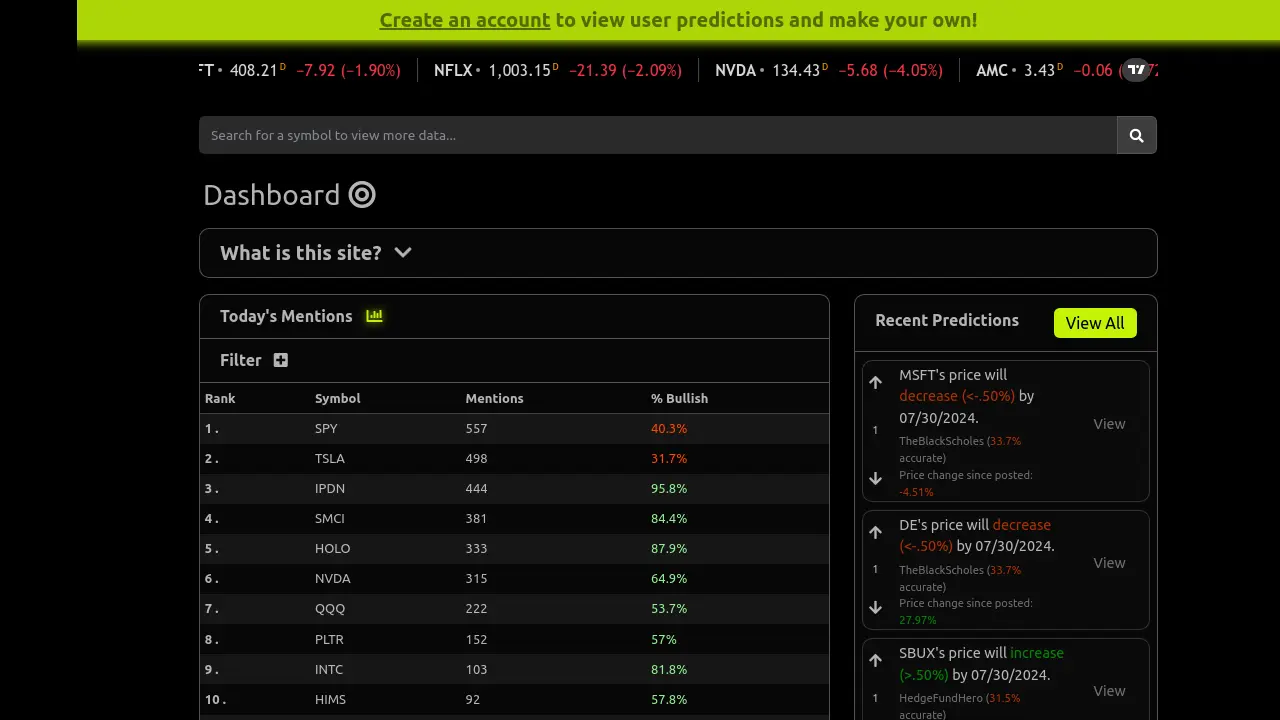
Task: Upvote the MSFT prediction
Action: pos(875,382)
